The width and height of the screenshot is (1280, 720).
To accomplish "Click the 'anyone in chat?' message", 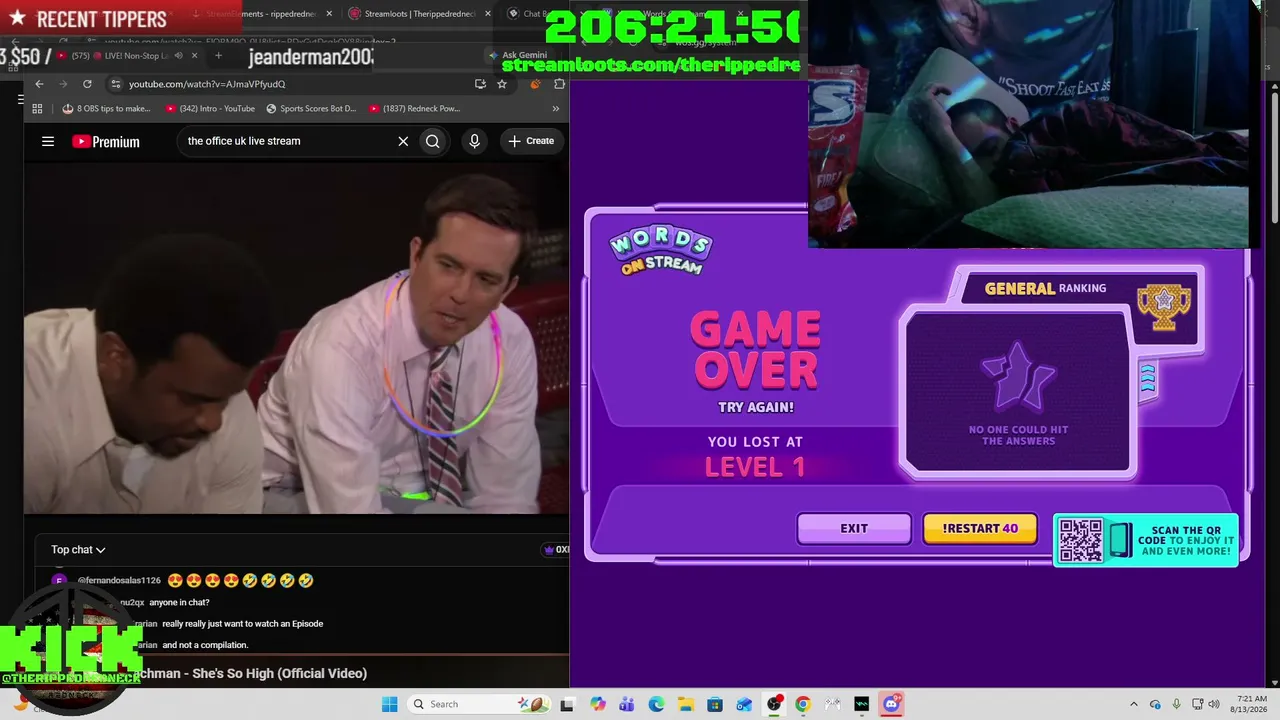I will [x=179, y=603].
